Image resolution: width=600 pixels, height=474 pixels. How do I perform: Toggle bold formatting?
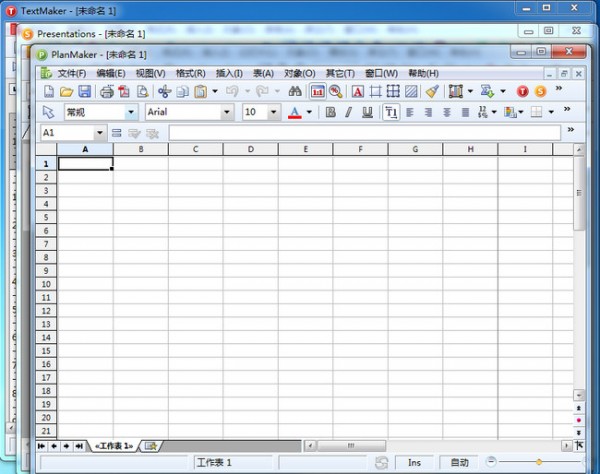tap(330, 112)
